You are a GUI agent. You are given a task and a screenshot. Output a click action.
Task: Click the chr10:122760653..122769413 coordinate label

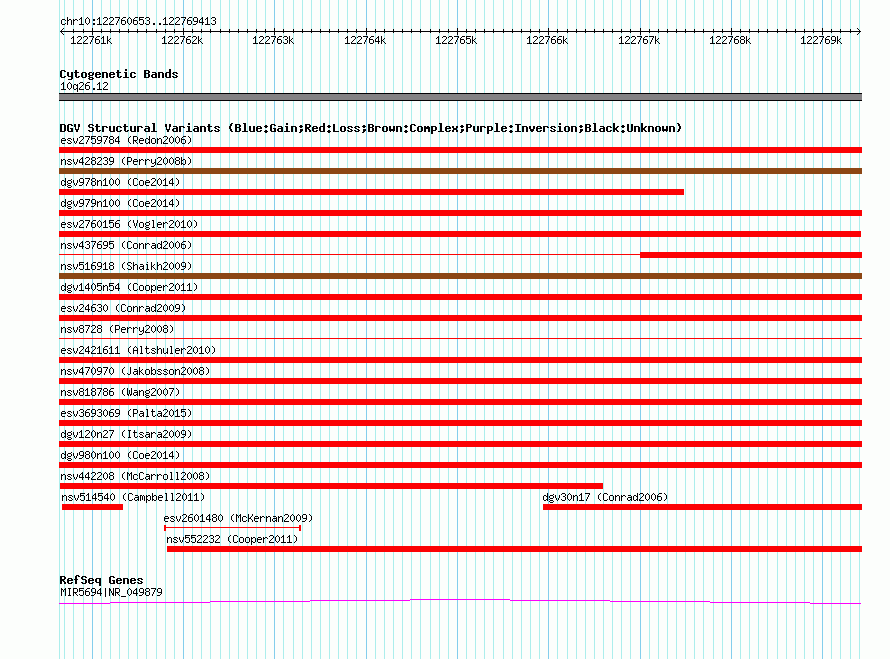click(x=138, y=21)
